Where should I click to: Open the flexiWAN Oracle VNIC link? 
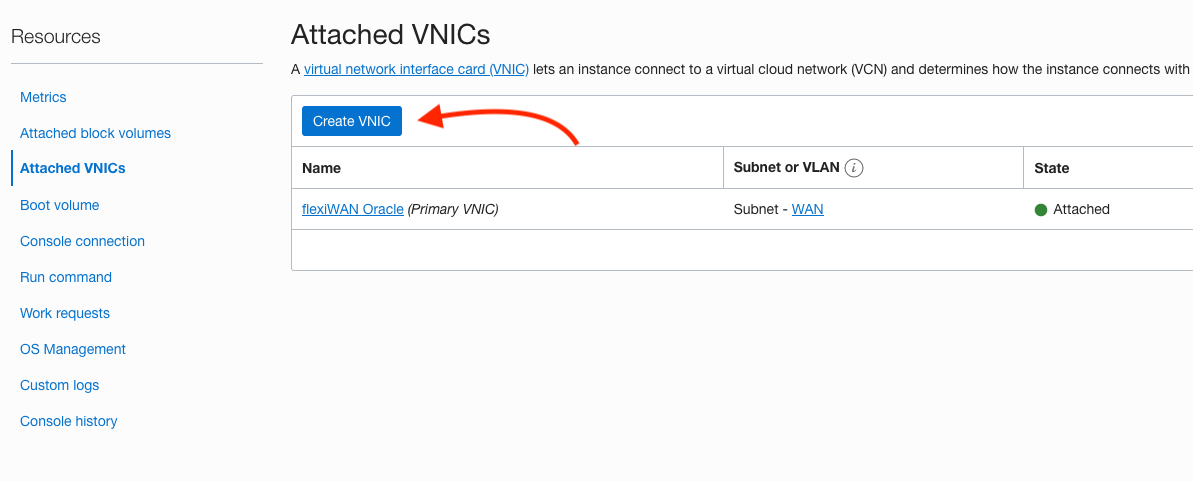353,209
